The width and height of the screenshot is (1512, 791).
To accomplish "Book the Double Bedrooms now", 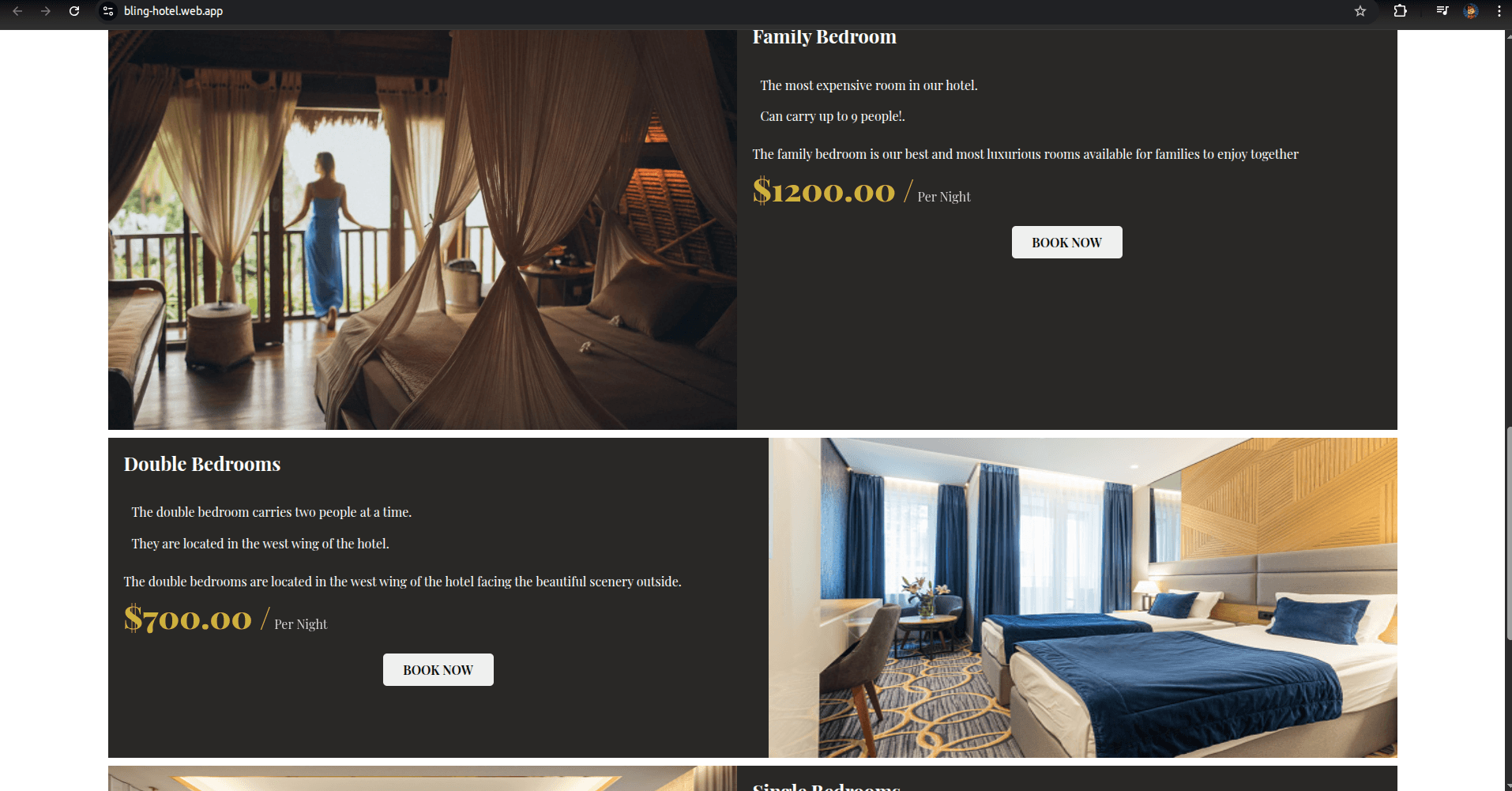I will coord(438,670).
